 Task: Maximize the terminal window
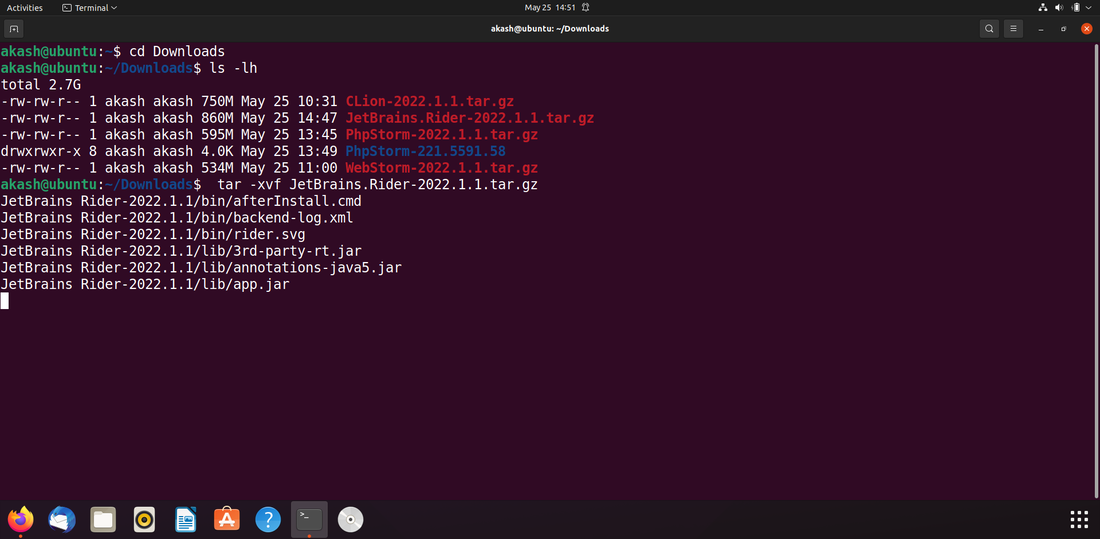pyautogui.click(x=1064, y=29)
